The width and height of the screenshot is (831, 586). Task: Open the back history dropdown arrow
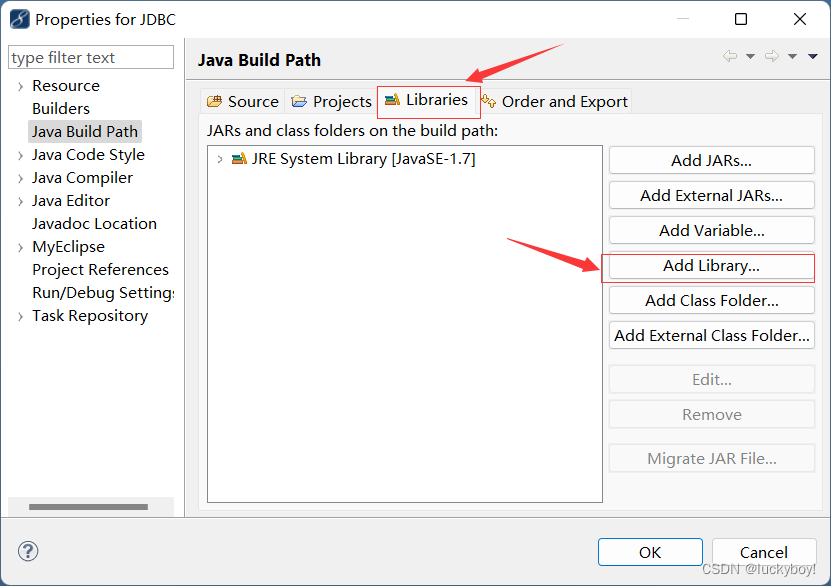point(750,56)
